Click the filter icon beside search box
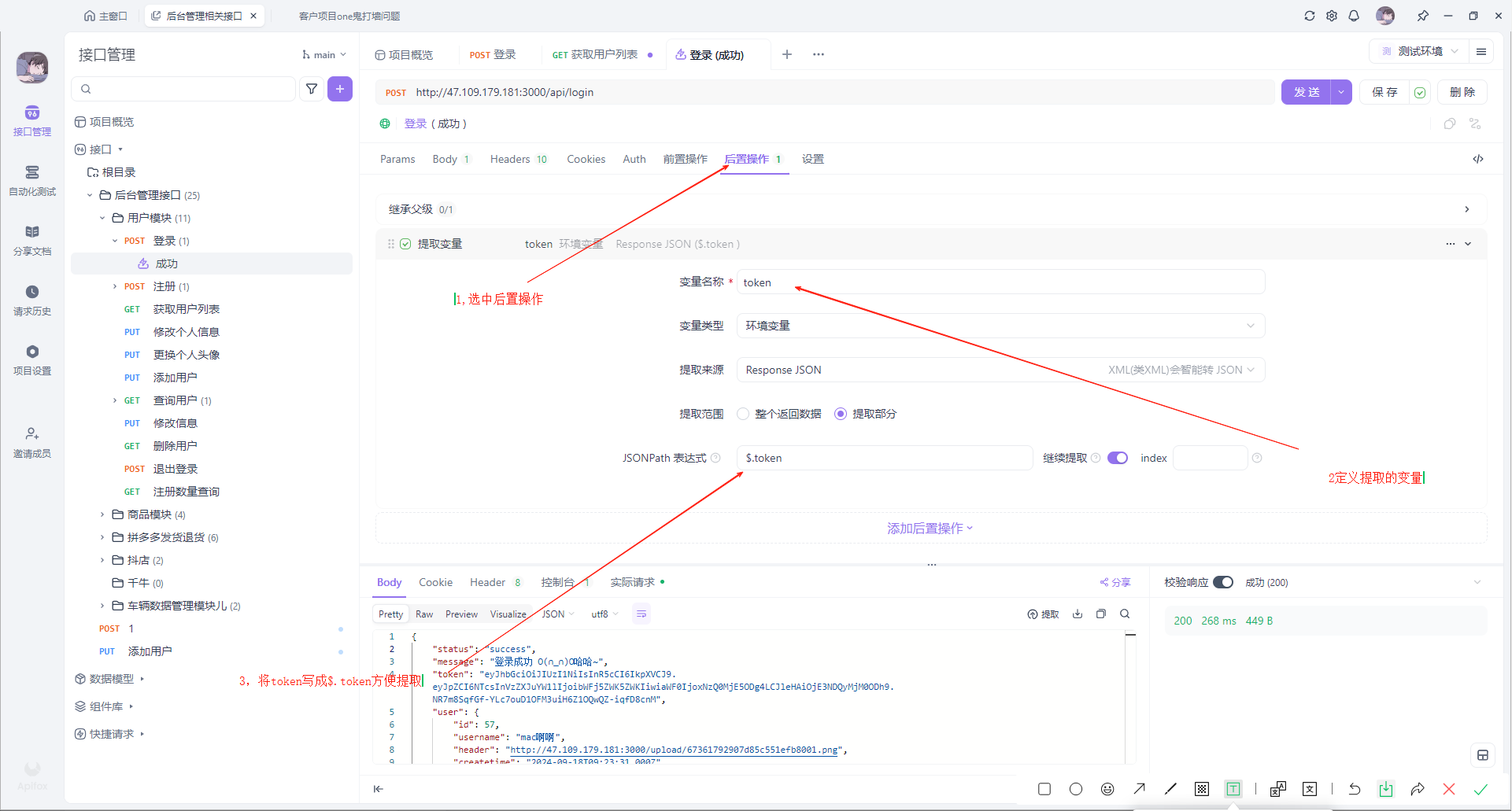This screenshot has height=811, width=1512. [312, 89]
